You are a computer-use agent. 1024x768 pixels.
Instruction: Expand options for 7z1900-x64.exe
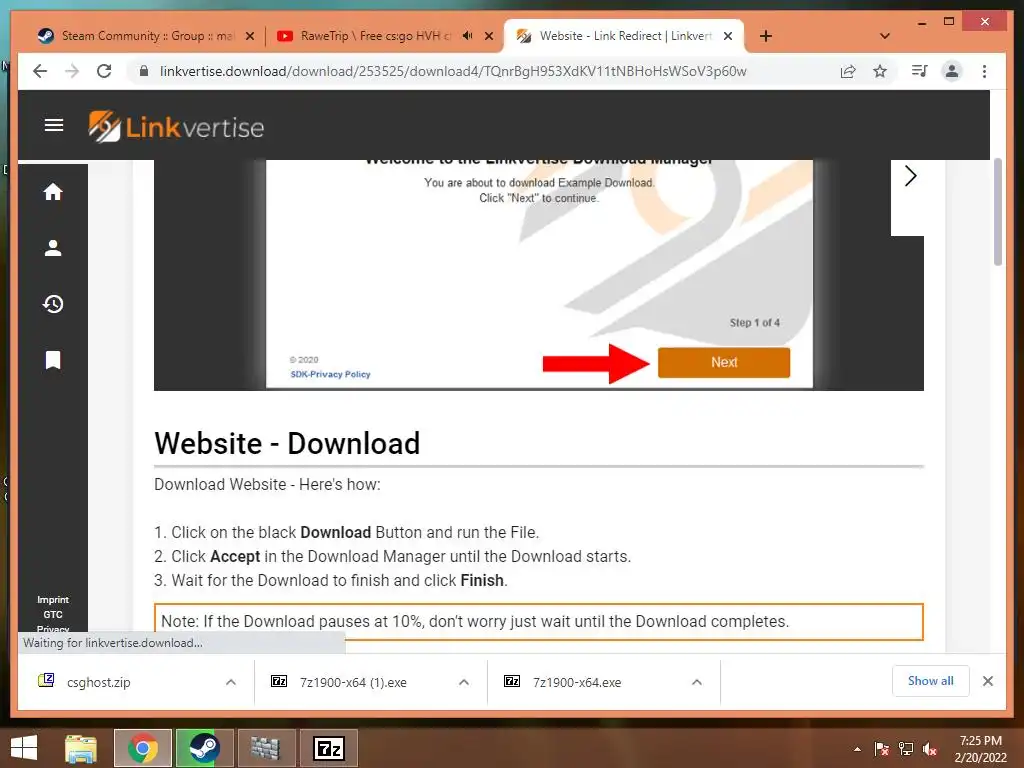697,682
